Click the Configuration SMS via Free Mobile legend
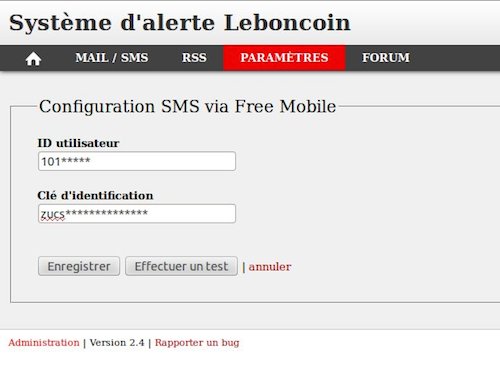 pyautogui.click(x=187, y=107)
